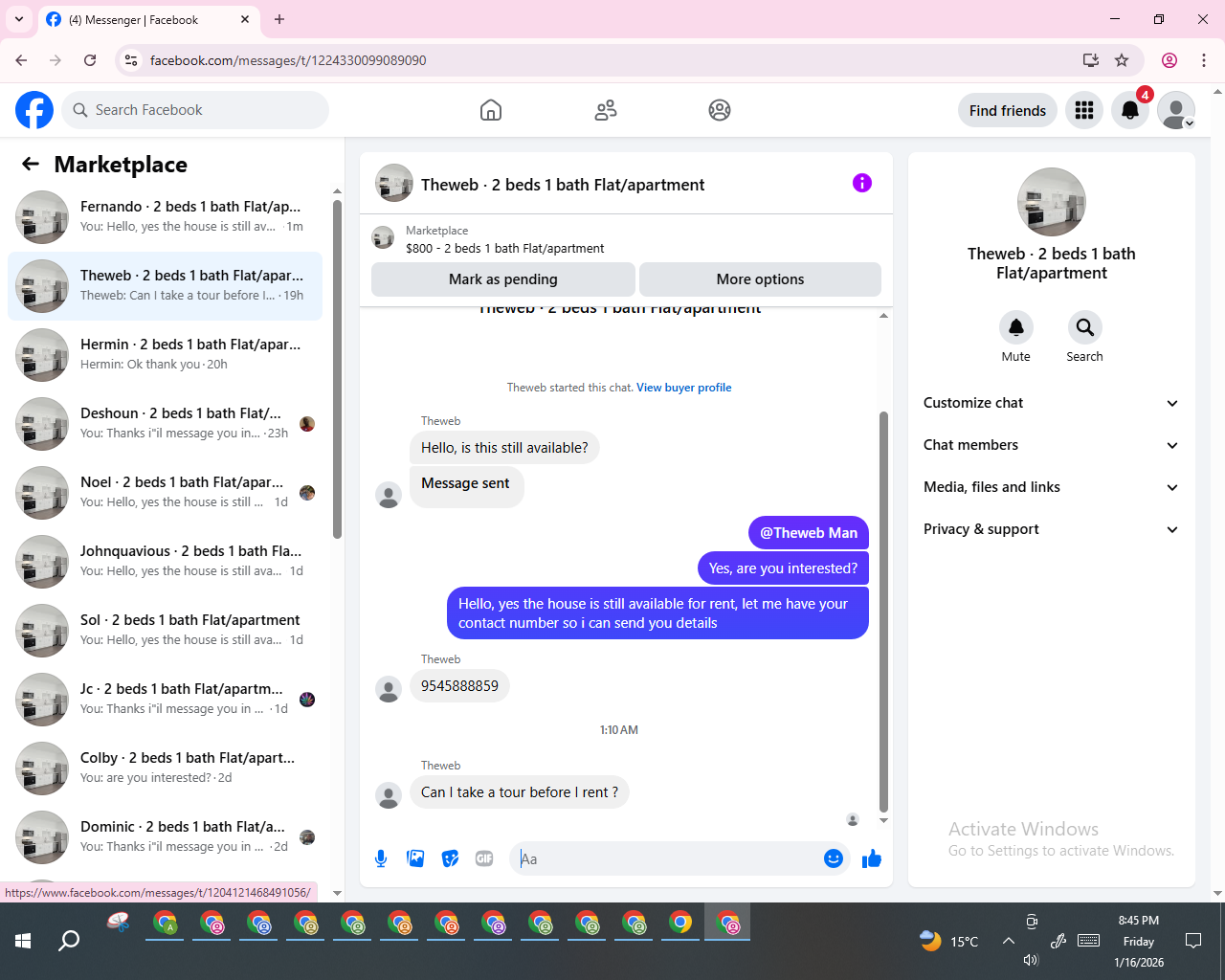This screenshot has height=980, width=1225.
Task: Expand Privacy & support section
Action: [1052, 529]
